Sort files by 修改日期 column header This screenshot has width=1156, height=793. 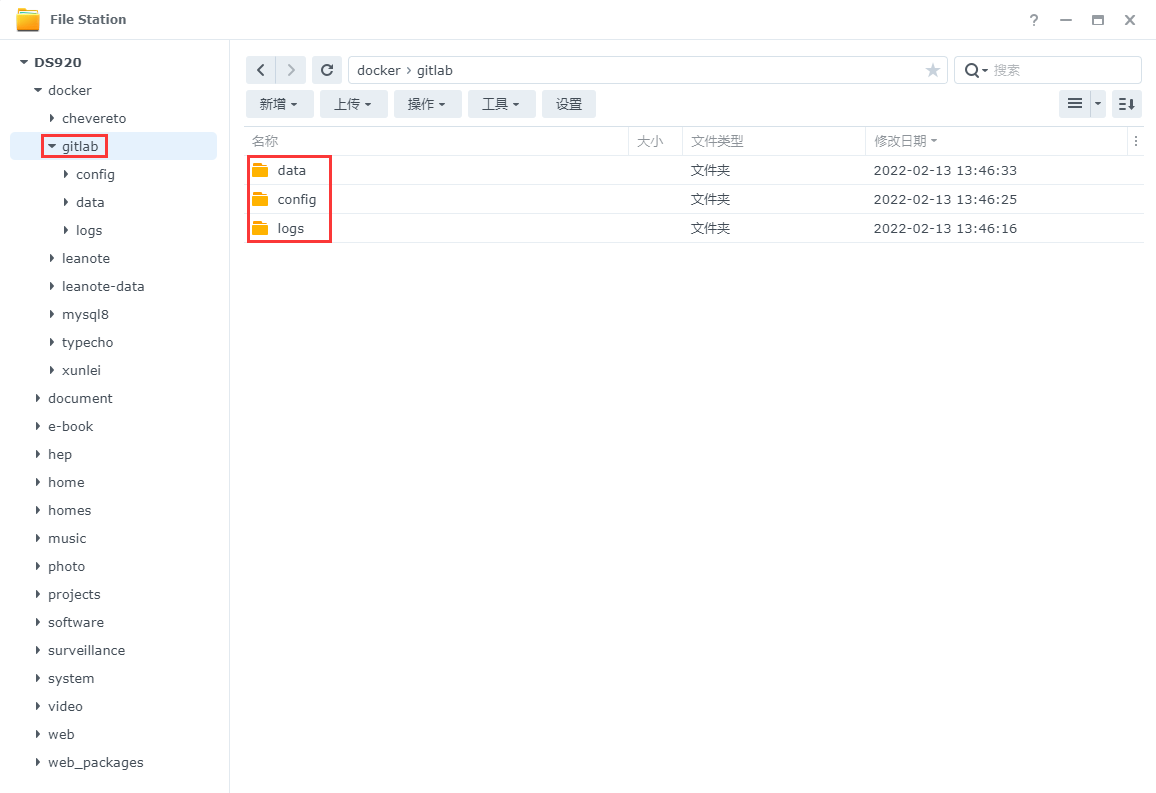point(900,142)
